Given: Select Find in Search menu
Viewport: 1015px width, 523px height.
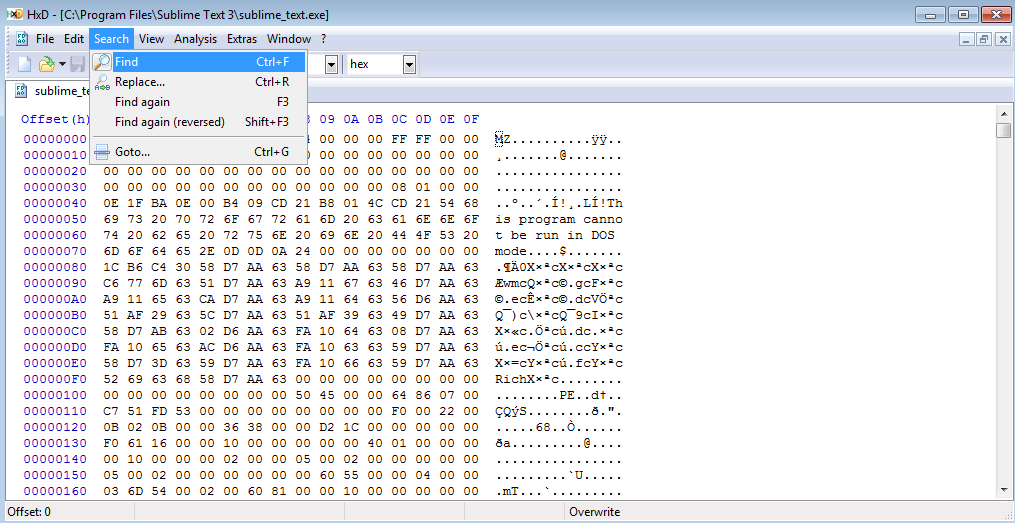Looking at the screenshot, I should pos(199,62).
